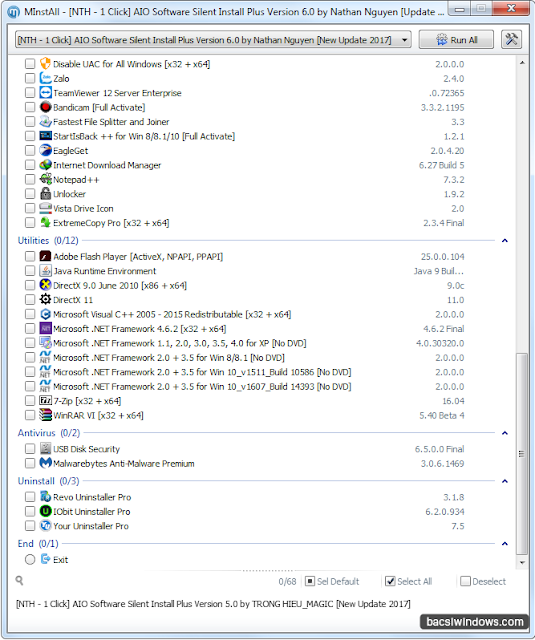Screen dimensions: 535x640
Task: Click the Deselect option
Action: point(483,581)
